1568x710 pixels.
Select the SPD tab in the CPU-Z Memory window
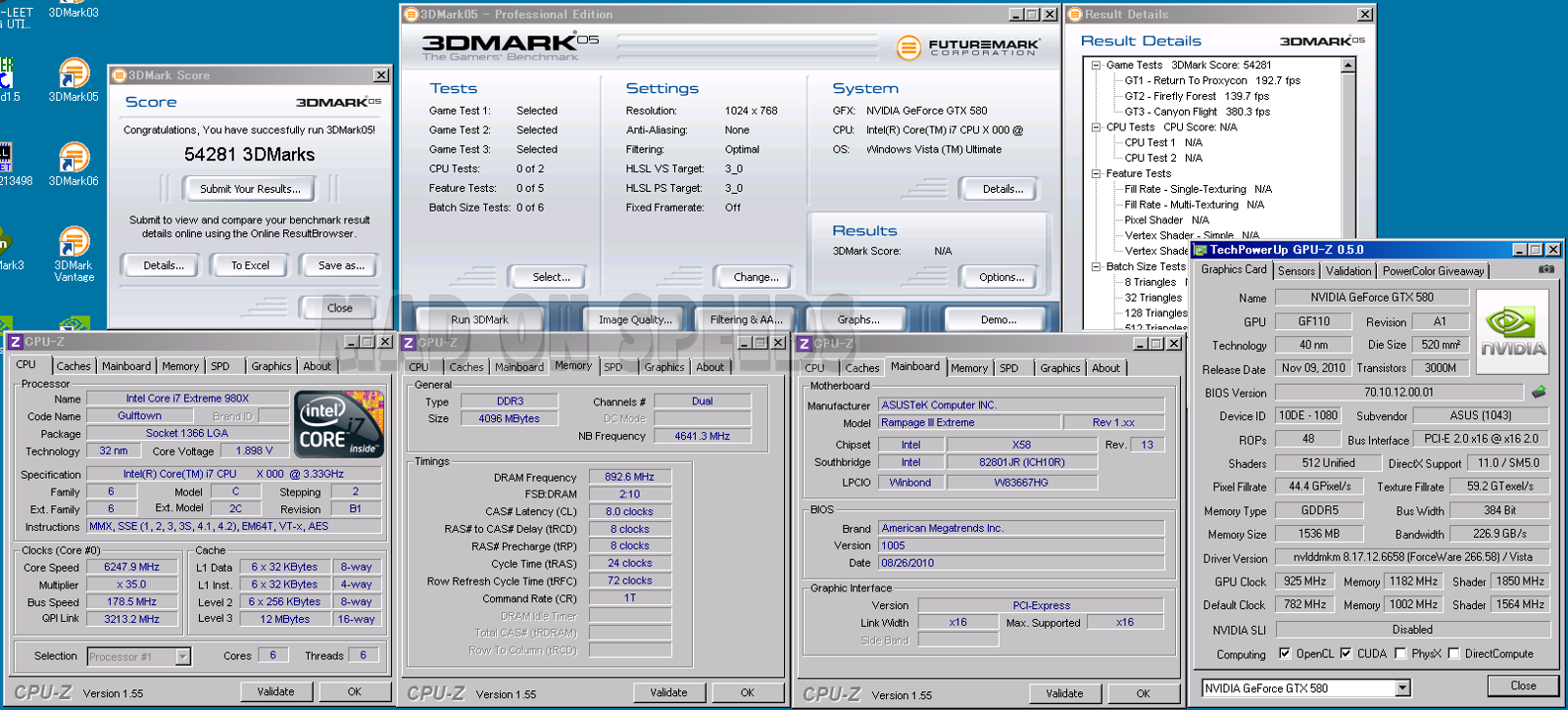[613, 367]
